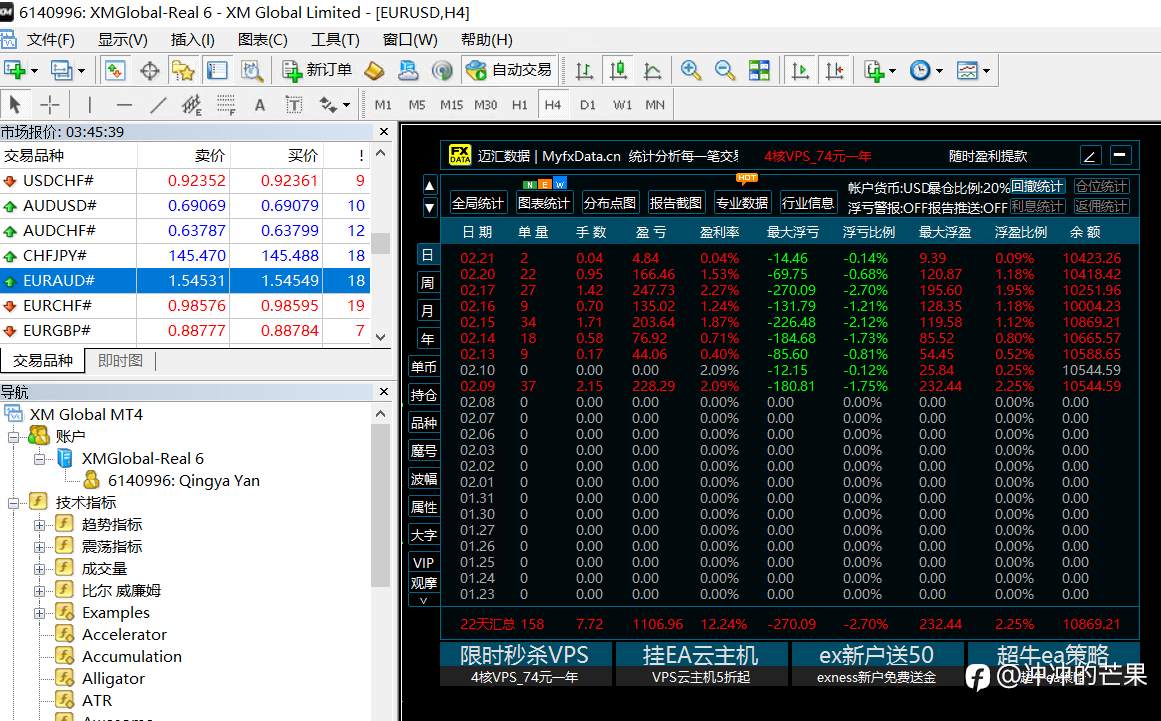Toggle the Data Window crosshair-circle icon
1161x721 pixels.
point(150,70)
